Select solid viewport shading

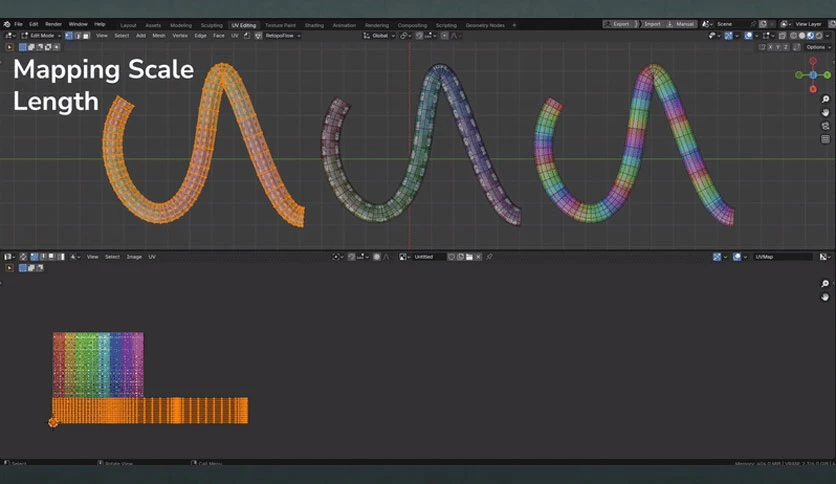[802, 36]
